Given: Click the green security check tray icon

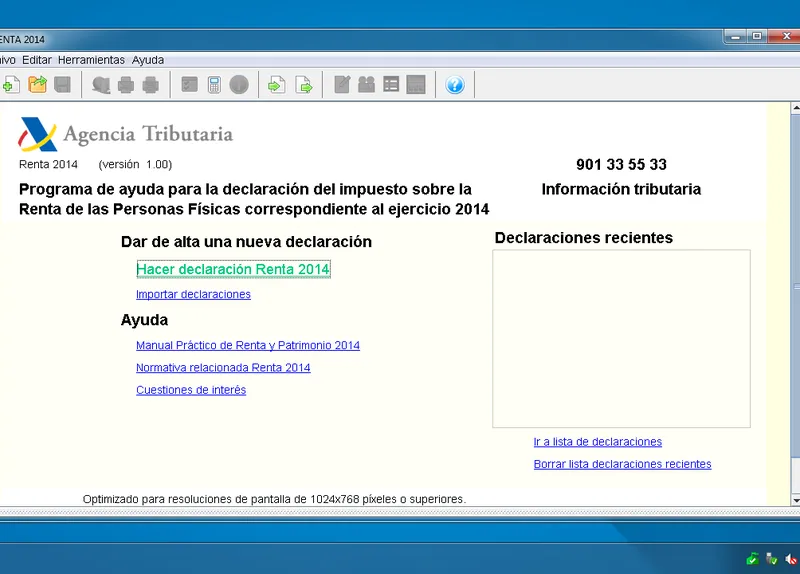Looking at the screenshot, I should (x=752, y=559).
